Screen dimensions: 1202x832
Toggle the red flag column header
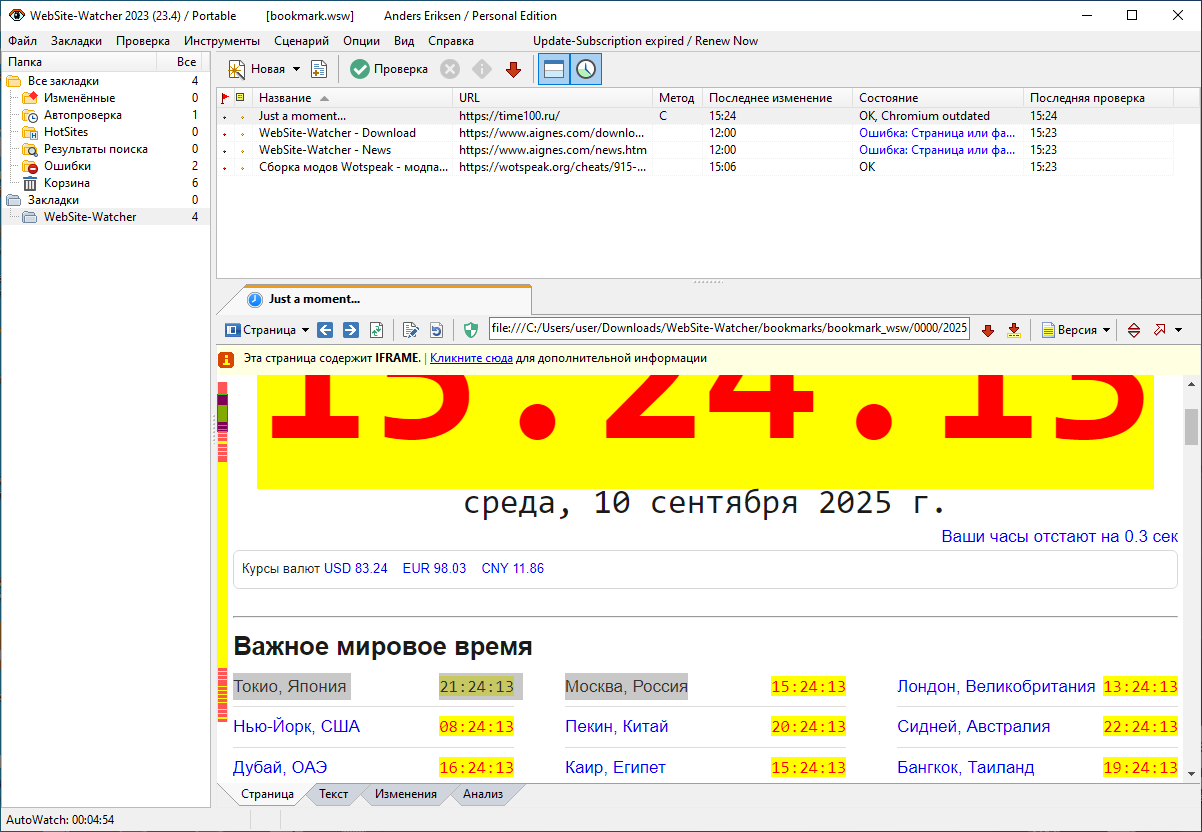click(225, 98)
